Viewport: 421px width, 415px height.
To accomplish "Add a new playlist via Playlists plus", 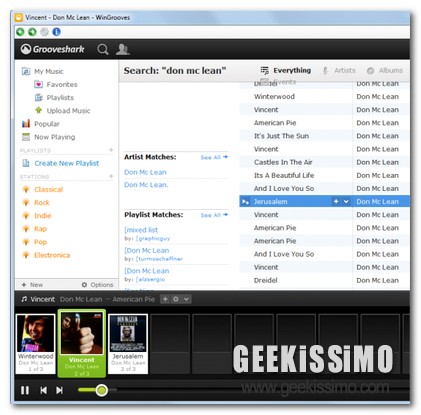I will coord(111,150).
